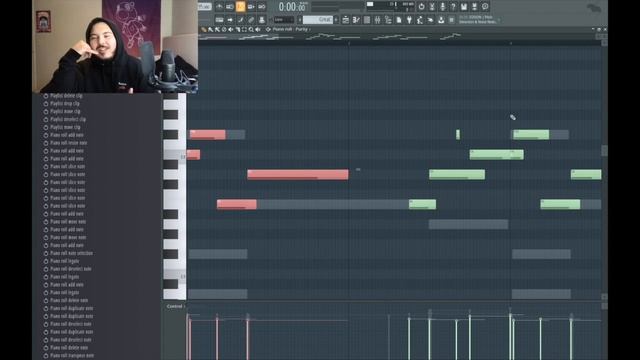Toggle wait for input before recording
Viewport: 640px width, 360px height.
point(230,7)
